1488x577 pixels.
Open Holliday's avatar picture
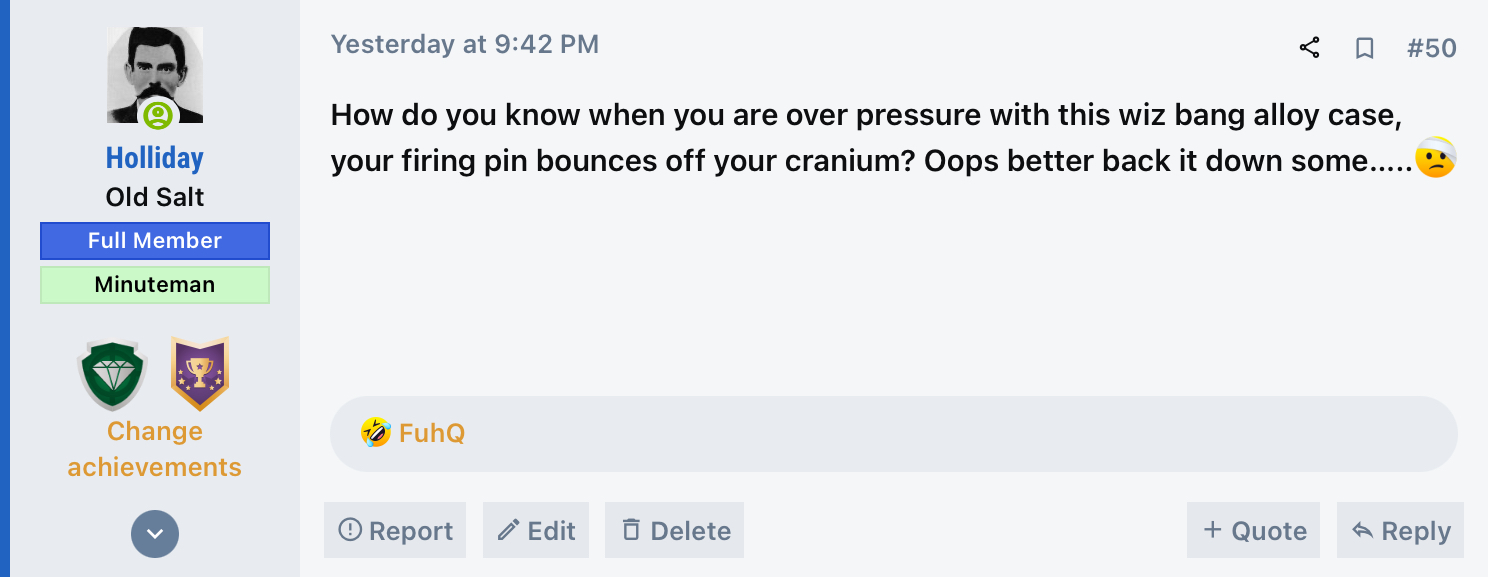click(x=155, y=75)
